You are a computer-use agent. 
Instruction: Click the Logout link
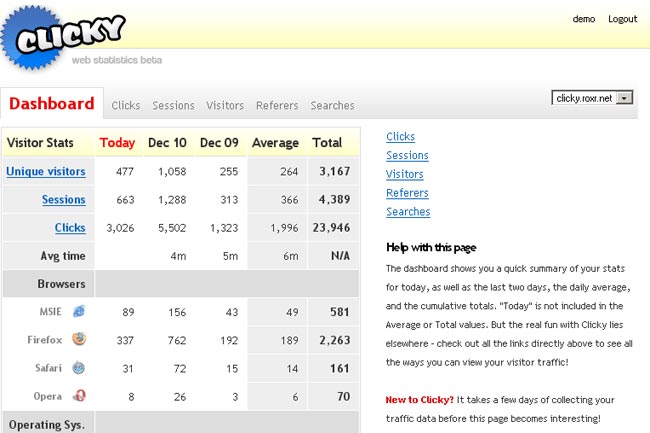tap(622, 20)
